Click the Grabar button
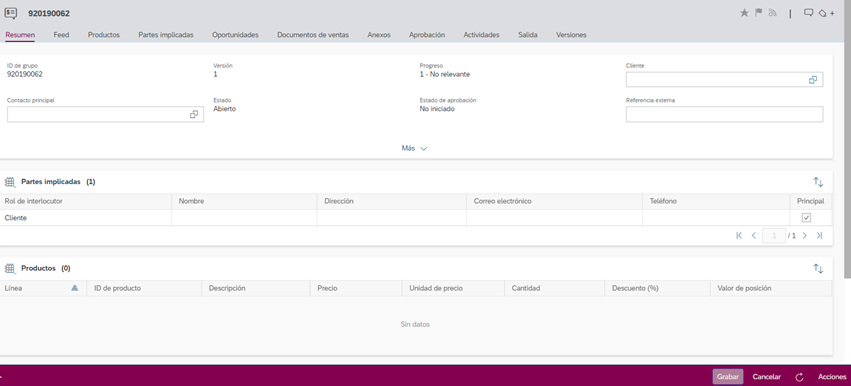Image resolution: width=851 pixels, height=386 pixels. coord(728,377)
